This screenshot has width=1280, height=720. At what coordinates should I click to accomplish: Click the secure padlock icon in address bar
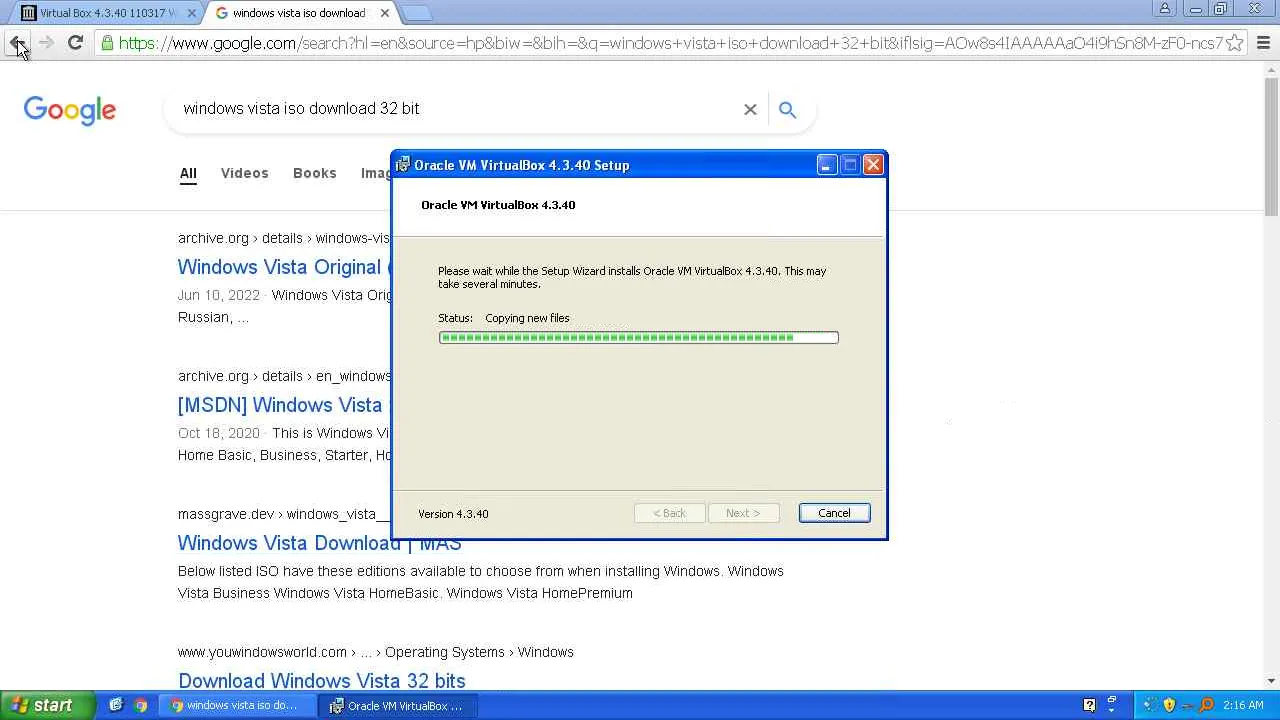(107, 43)
